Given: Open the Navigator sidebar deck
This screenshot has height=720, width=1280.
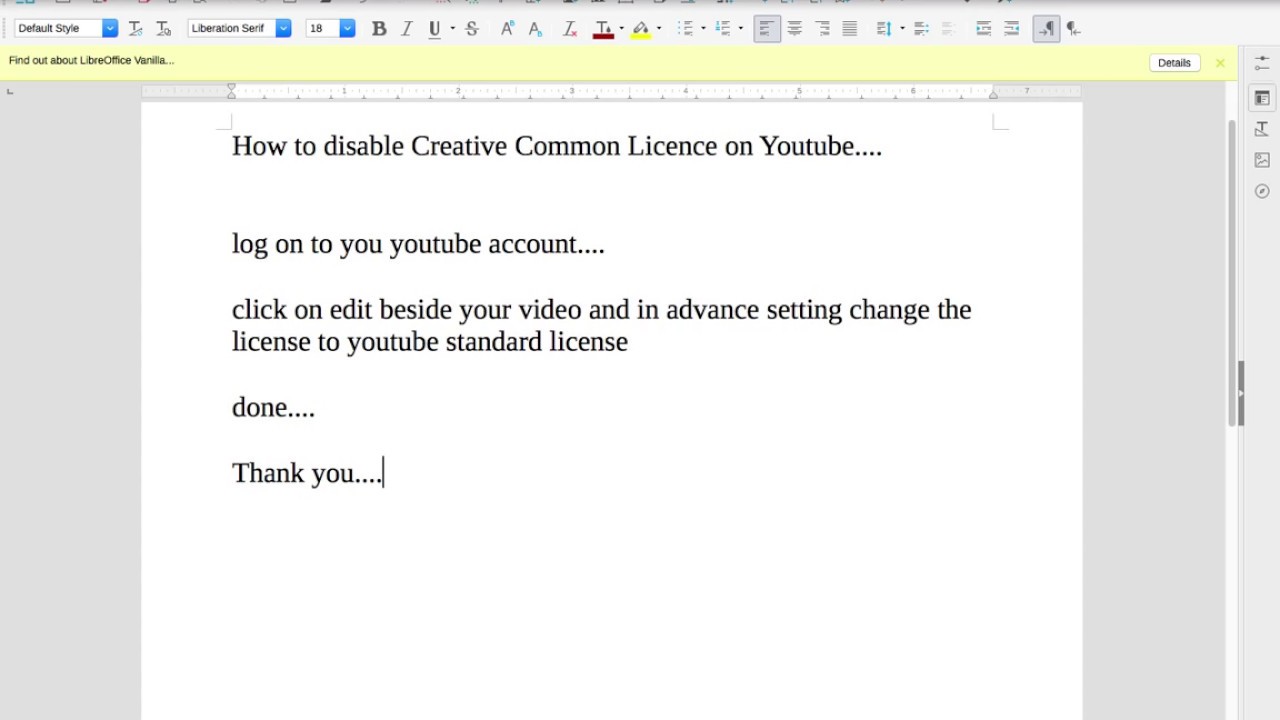Looking at the screenshot, I should pos(1262,191).
